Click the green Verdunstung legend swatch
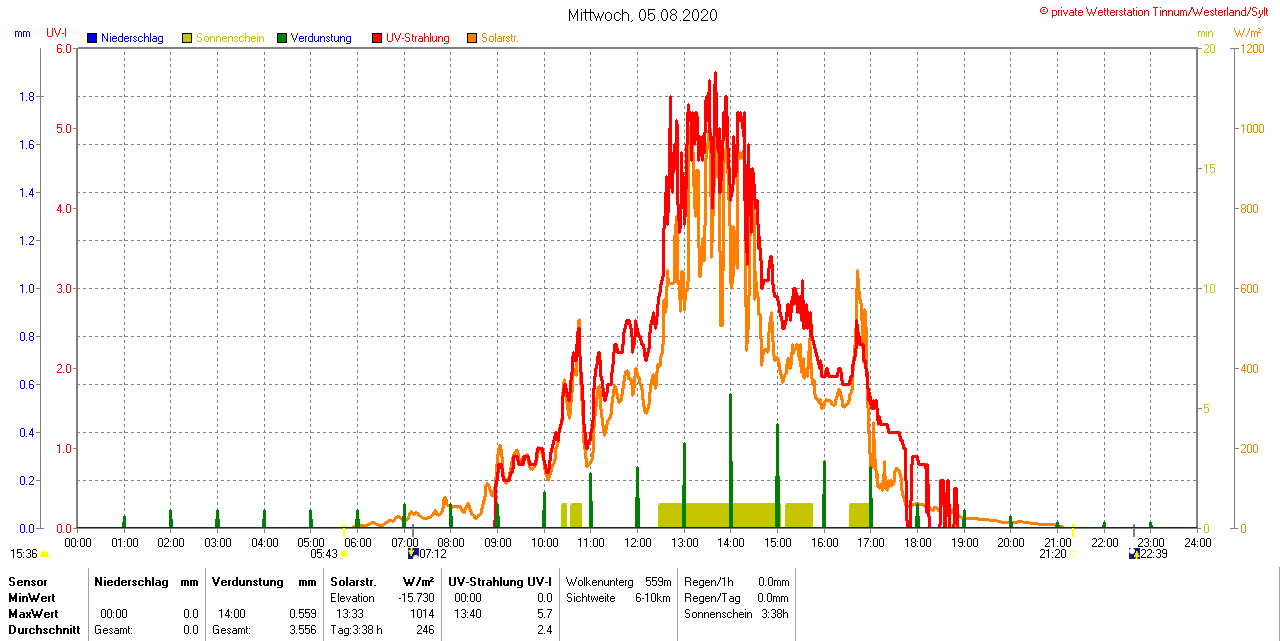This screenshot has width=1280, height=641. [282, 38]
